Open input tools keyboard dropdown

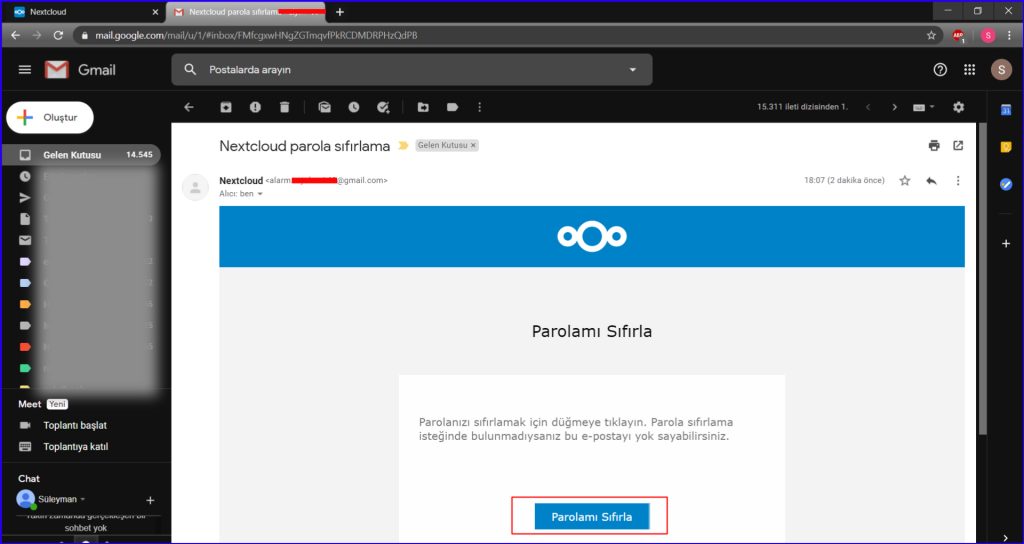coord(923,107)
